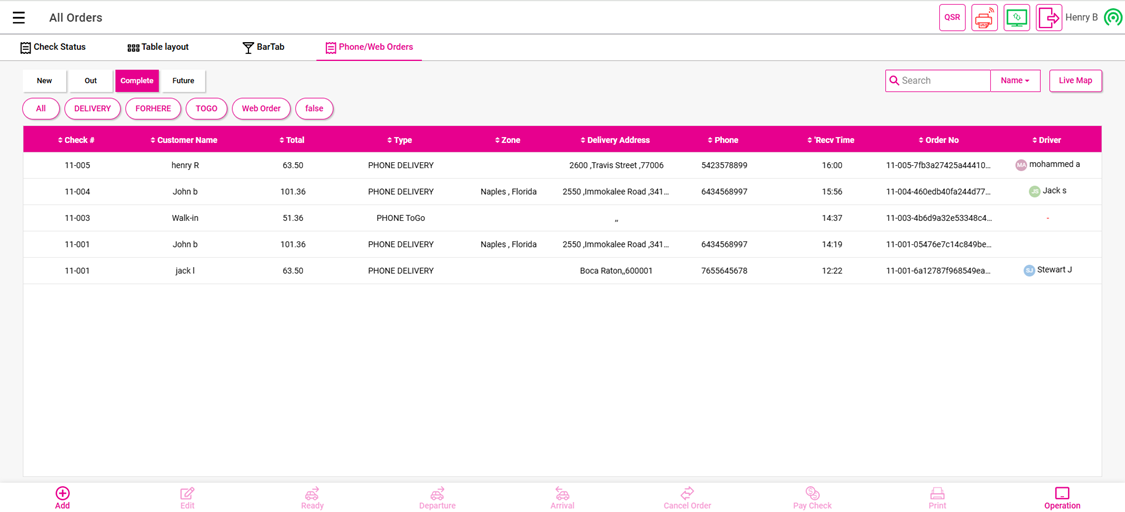Image resolution: width=1125 pixels, height=512 pixels.
Task: Sort orders by Check # column
Action: click(76, 140)
